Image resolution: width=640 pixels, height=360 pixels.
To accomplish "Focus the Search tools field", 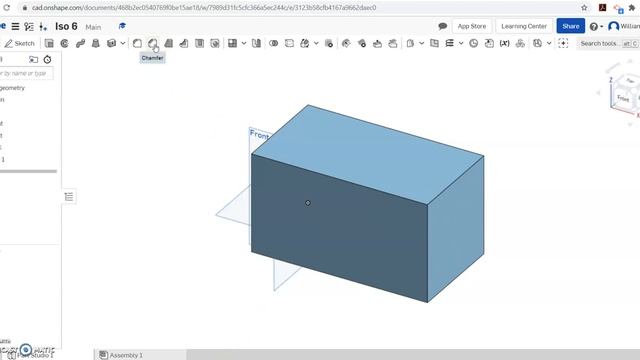I will coord(608,43).
